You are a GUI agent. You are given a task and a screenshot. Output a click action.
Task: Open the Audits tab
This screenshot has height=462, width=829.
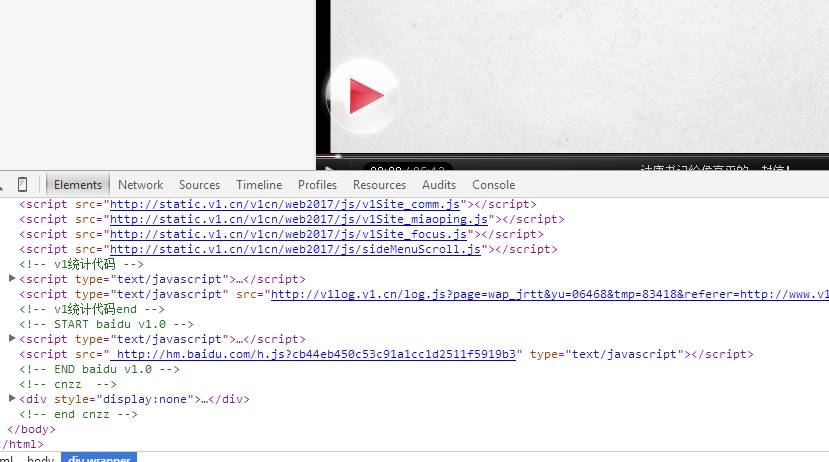pos(439,184)
